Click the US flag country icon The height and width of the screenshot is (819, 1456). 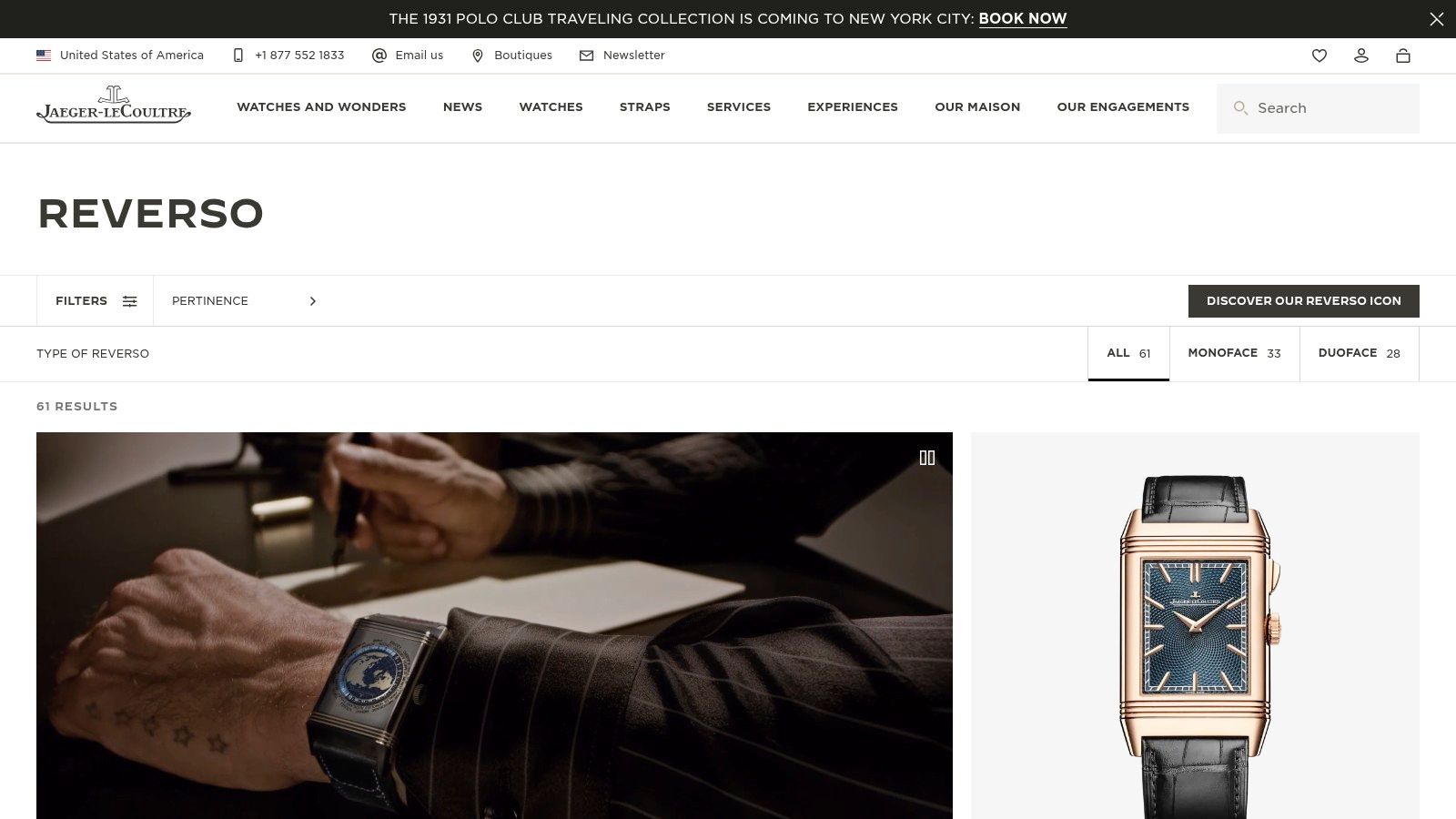[x=44, y=56]
